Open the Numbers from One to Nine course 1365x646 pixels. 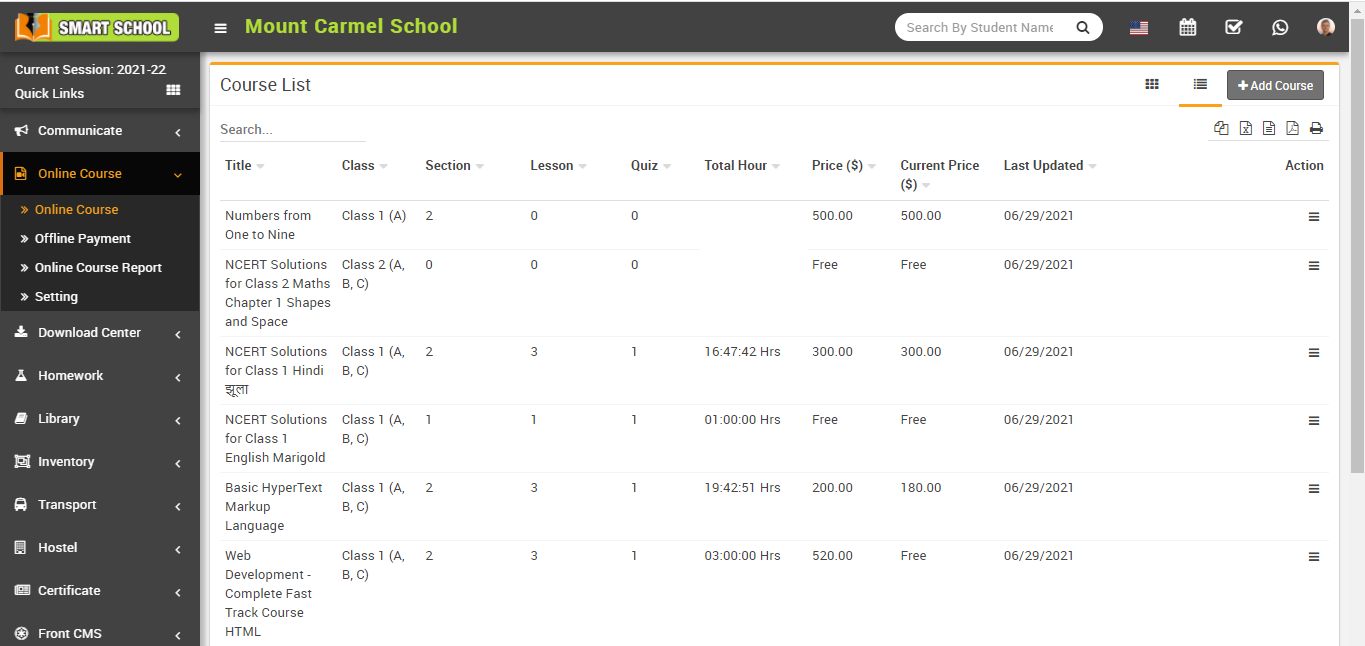click(268, 224)
